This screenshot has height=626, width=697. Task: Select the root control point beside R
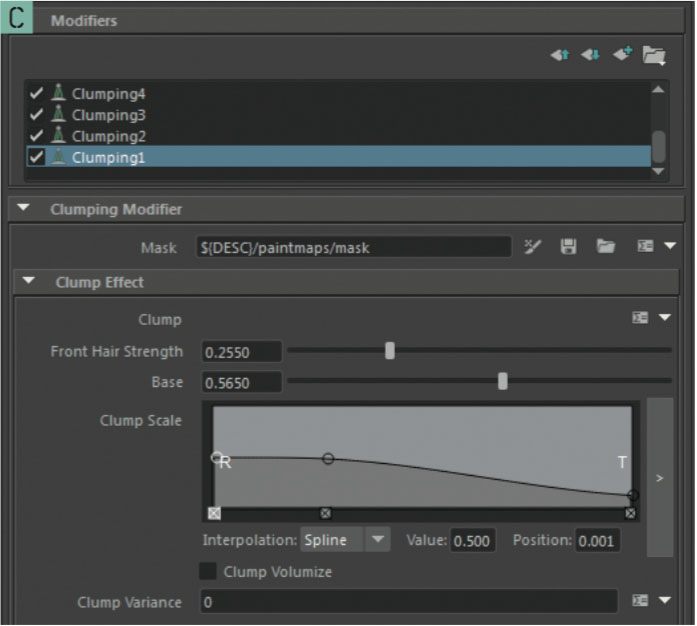click(x=216, y=457)
